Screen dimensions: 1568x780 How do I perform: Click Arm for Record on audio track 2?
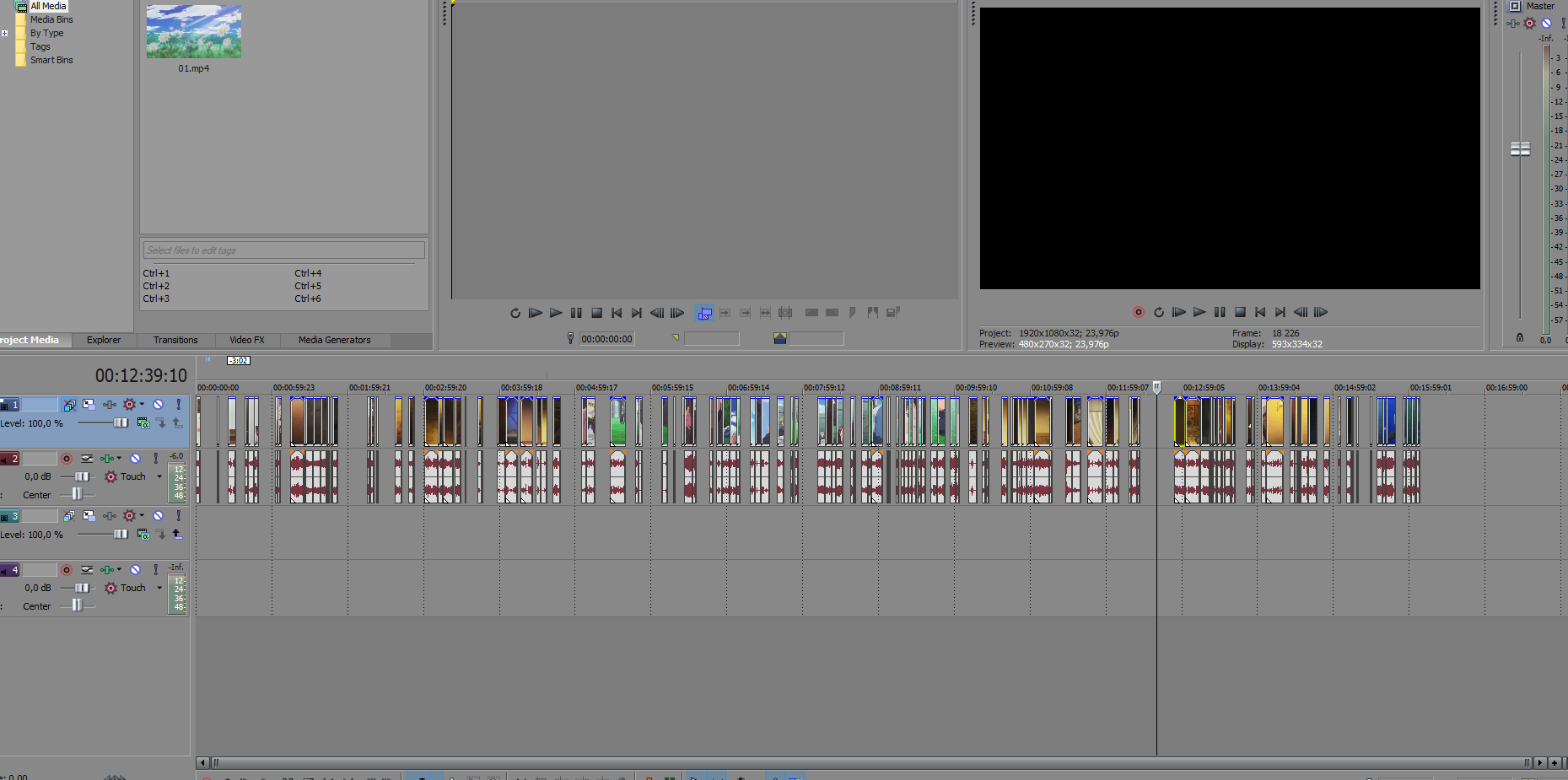pos(67,459)
